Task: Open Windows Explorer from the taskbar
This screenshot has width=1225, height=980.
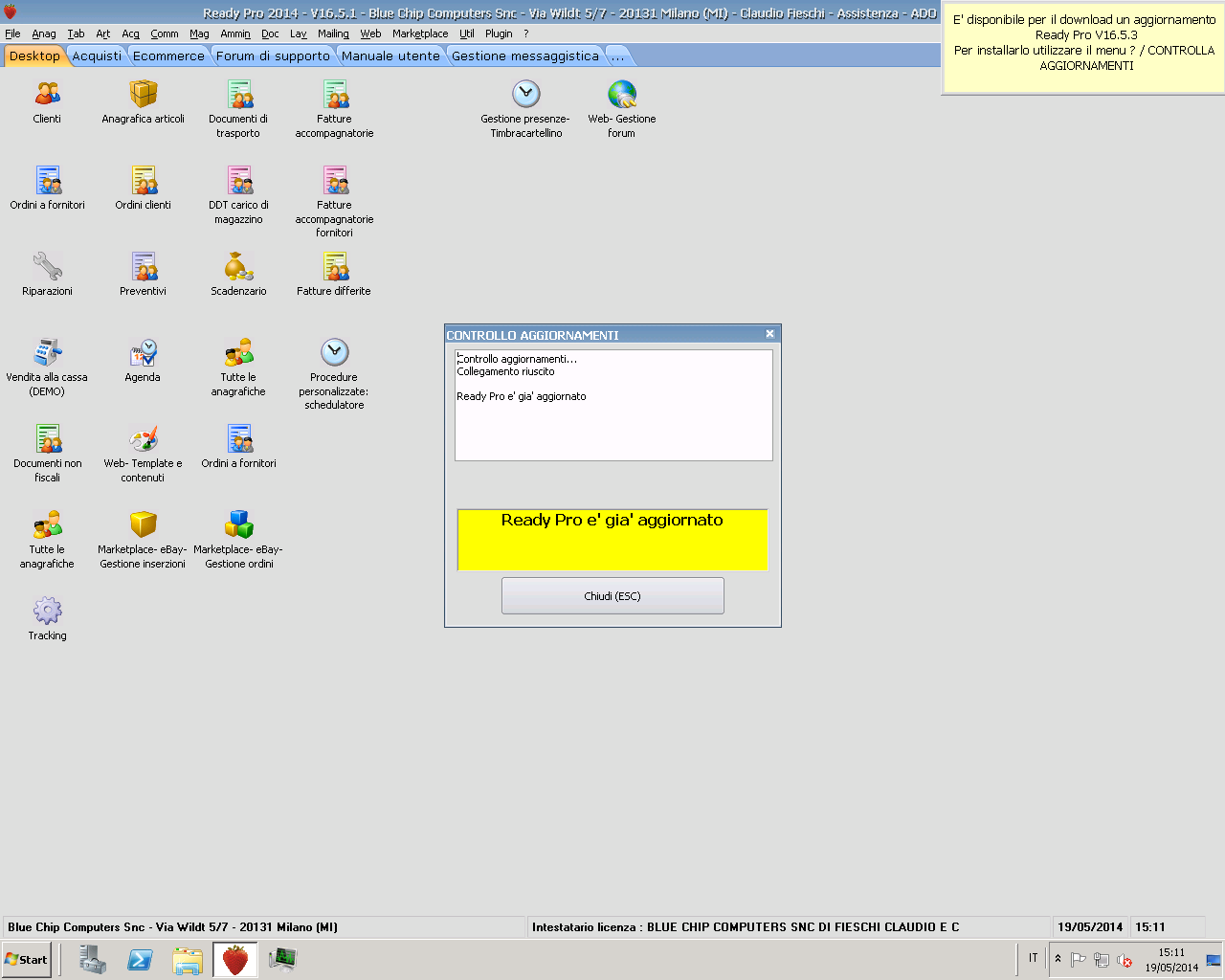Action: click(x=188, y=959)
